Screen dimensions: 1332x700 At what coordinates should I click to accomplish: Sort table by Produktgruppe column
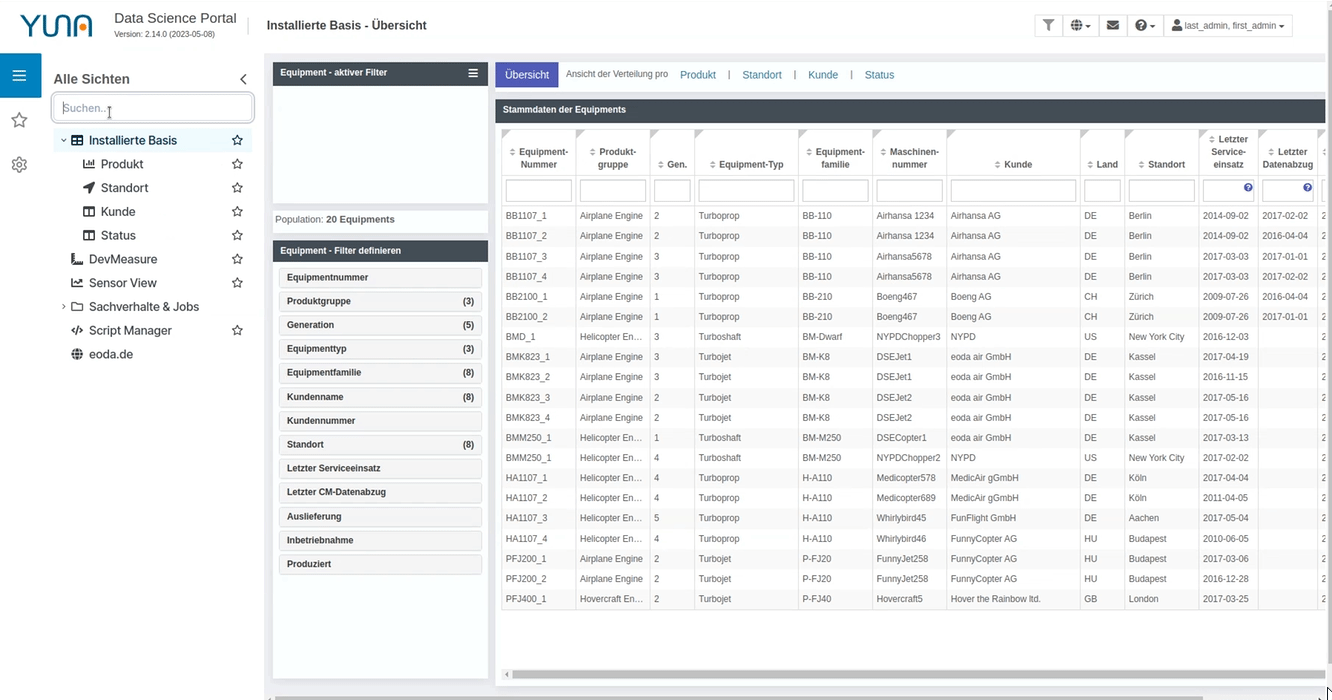pyautogui.click(x=613, y=158)
